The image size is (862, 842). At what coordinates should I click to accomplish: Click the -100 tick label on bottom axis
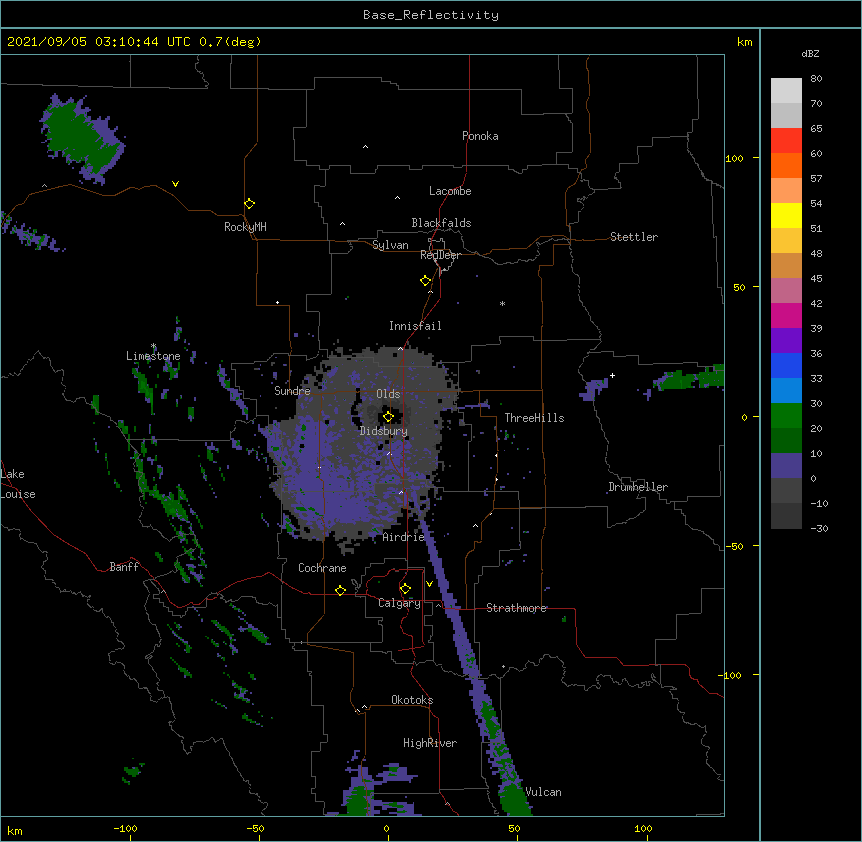coord(125,828)
